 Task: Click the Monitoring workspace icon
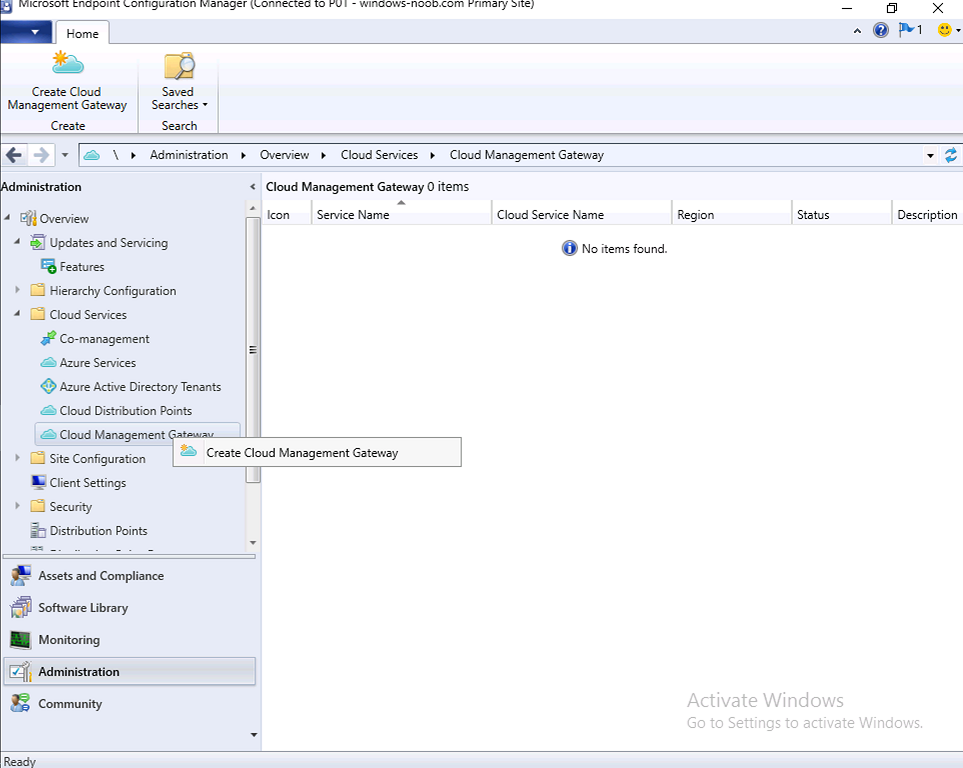click(20, 640)
